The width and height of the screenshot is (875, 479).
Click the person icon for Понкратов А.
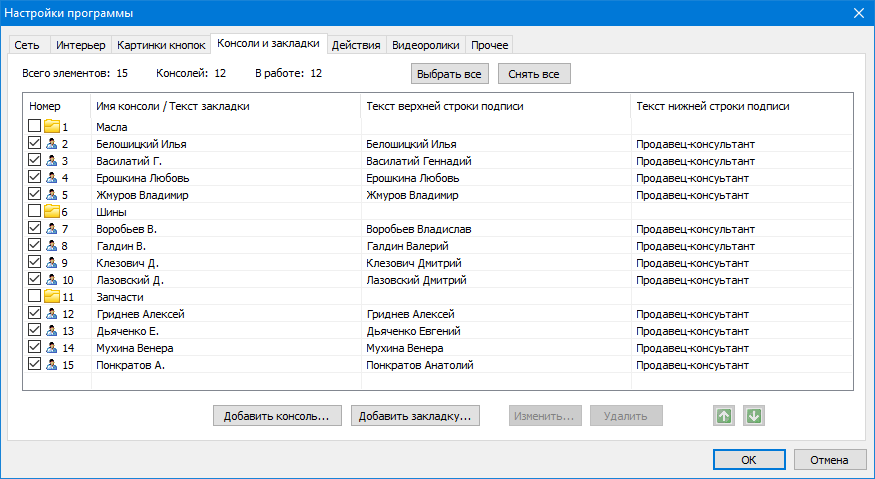click(52, 365)
